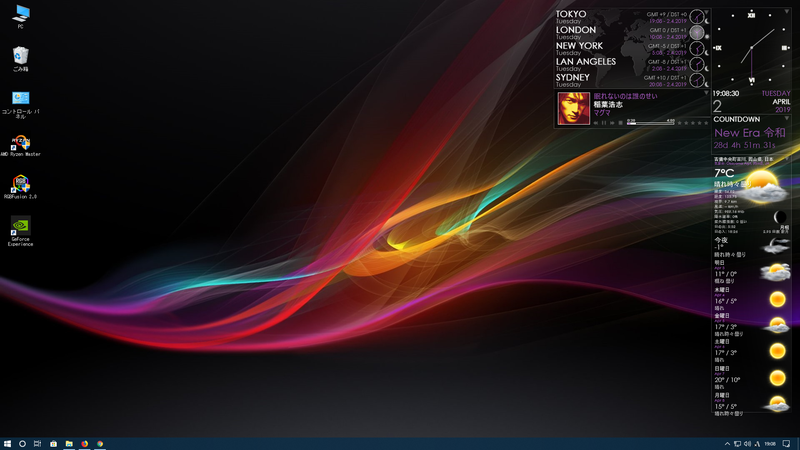
Task: Expand Countdown widget dropdown arrow
Action: click(x=788, y=118)
